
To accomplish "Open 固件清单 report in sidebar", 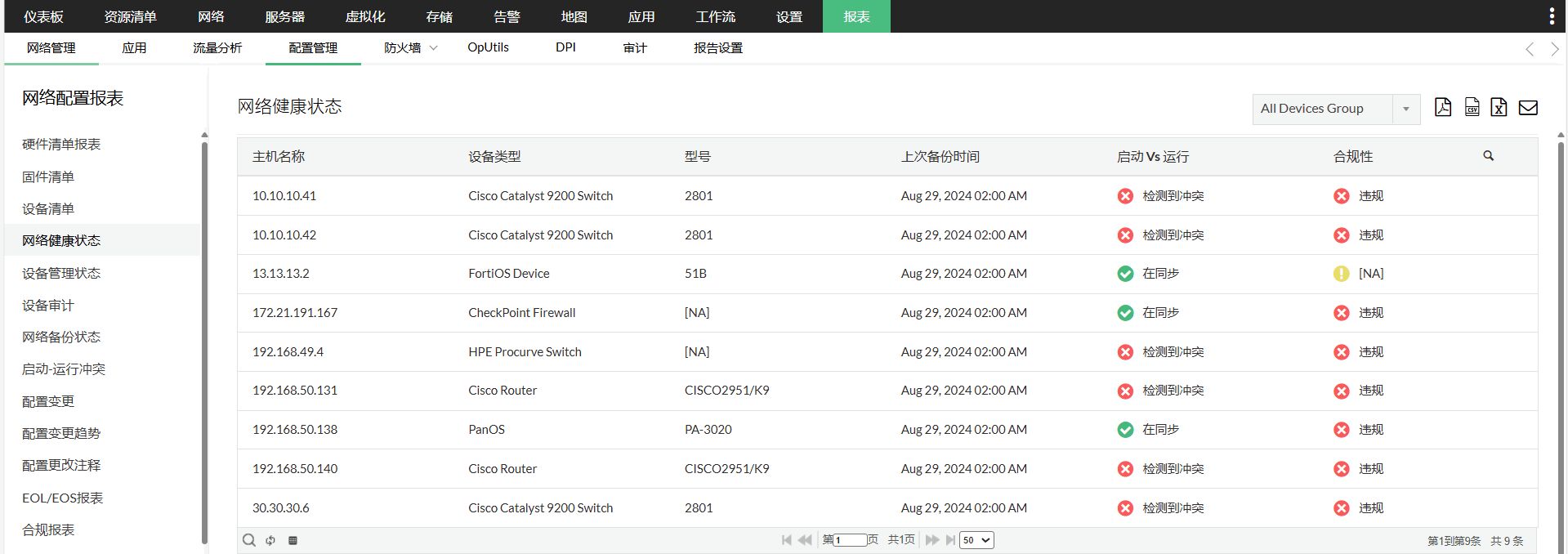I will [x=48, y=176].
